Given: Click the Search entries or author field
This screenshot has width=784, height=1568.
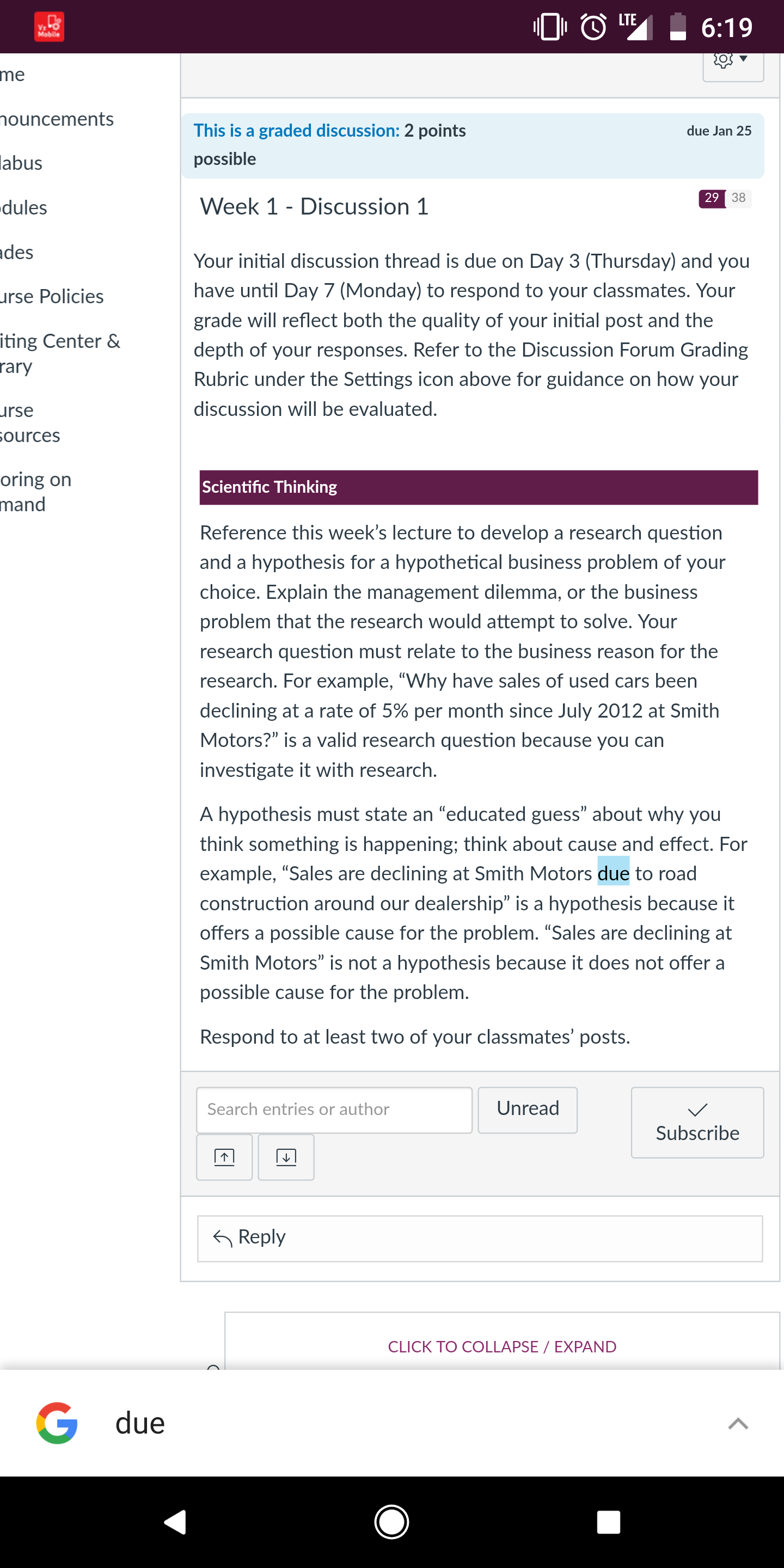Looking at the screenshot, I should (x=334, y=1110).
